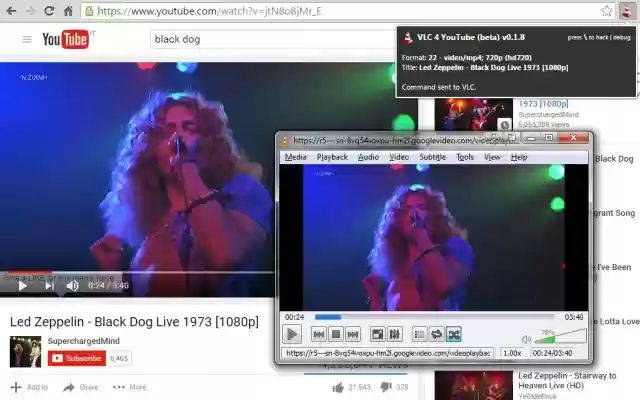Open SuperchargedMind channel name link
This screenshot has width=640, height=400.
[84, 341]
